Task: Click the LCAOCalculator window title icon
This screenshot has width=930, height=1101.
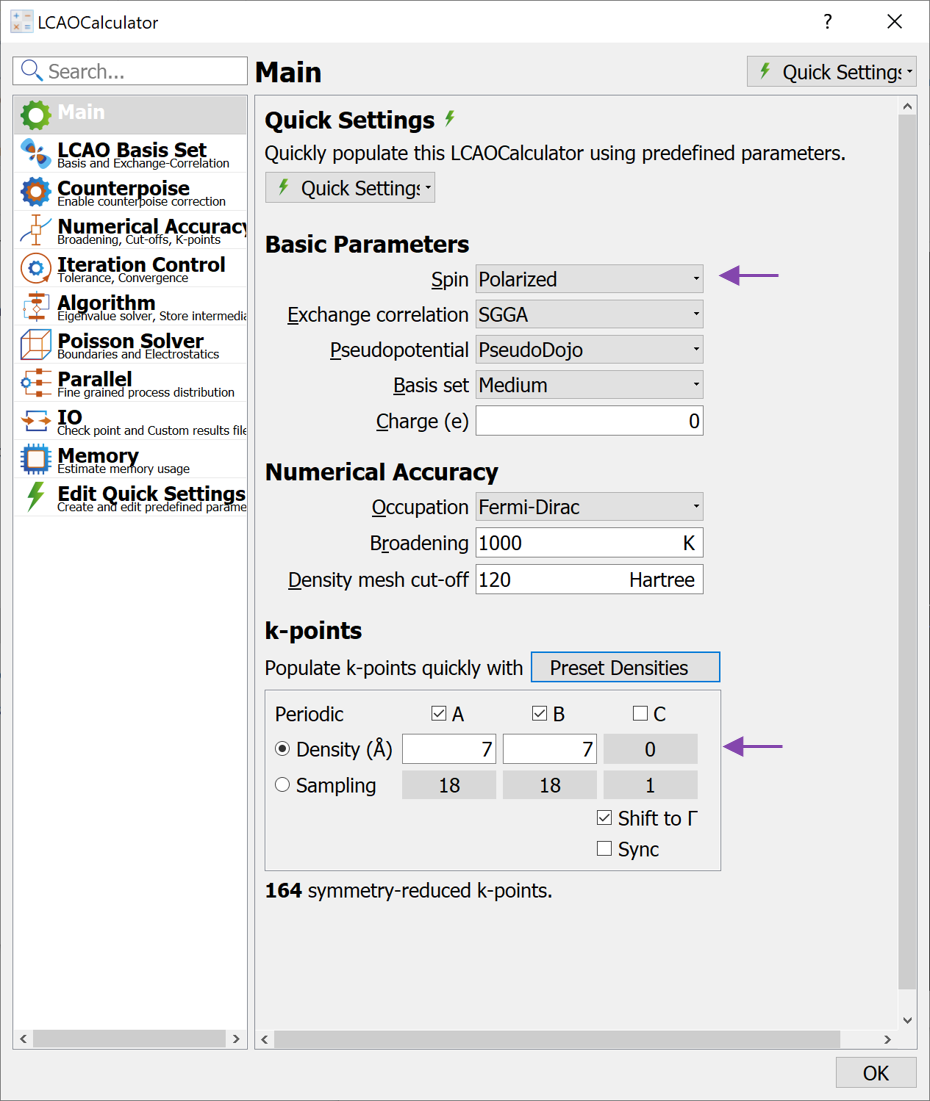Action: 21,22
